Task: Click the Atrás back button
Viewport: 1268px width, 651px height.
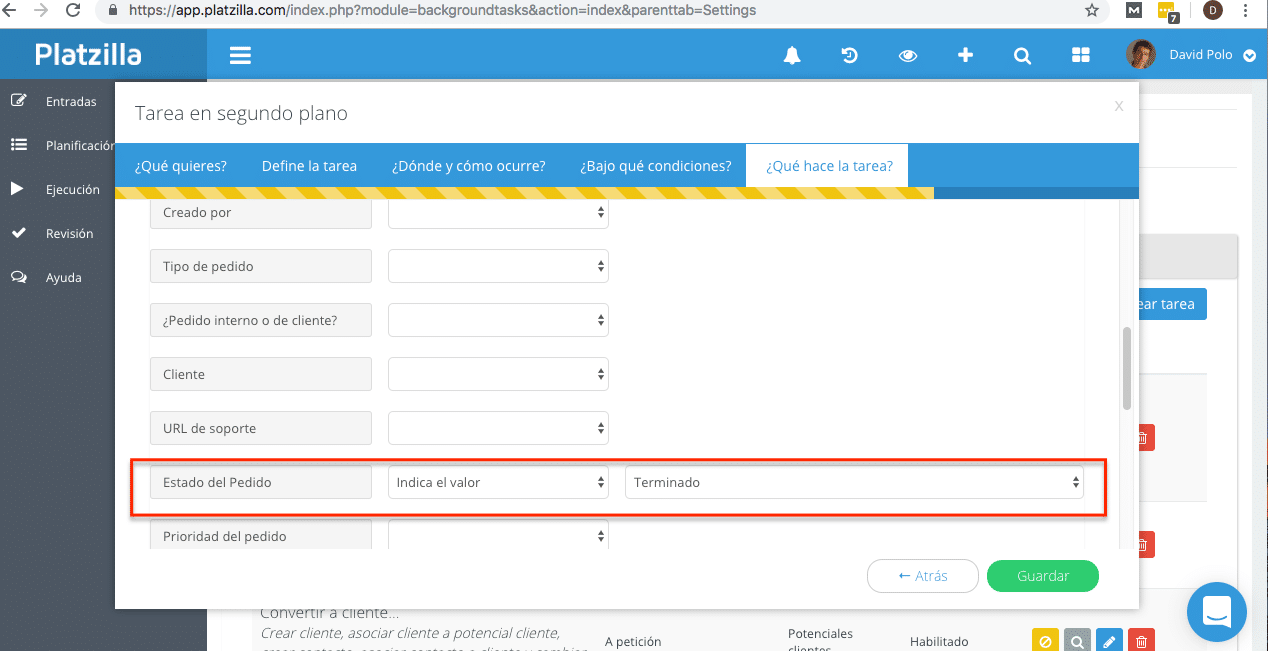Action: pos(922,576)
